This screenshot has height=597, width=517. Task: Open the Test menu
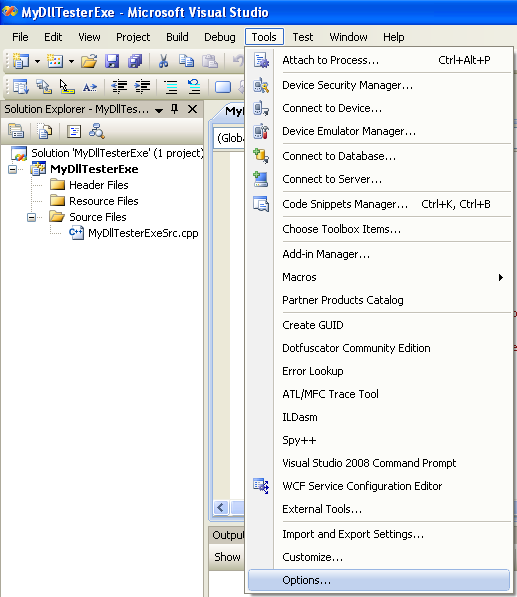(303, 37)
